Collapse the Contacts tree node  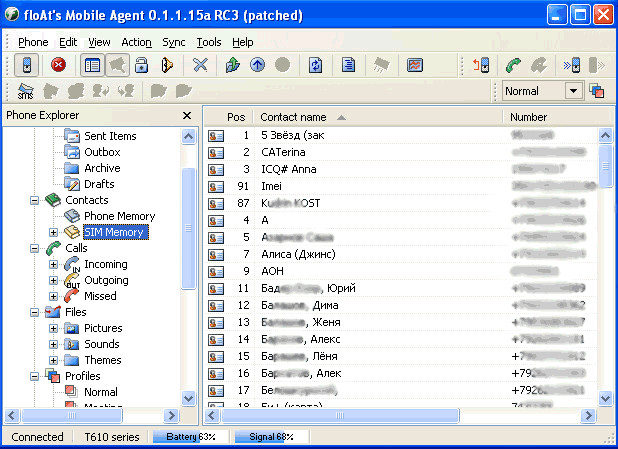(x=36, y=201)
